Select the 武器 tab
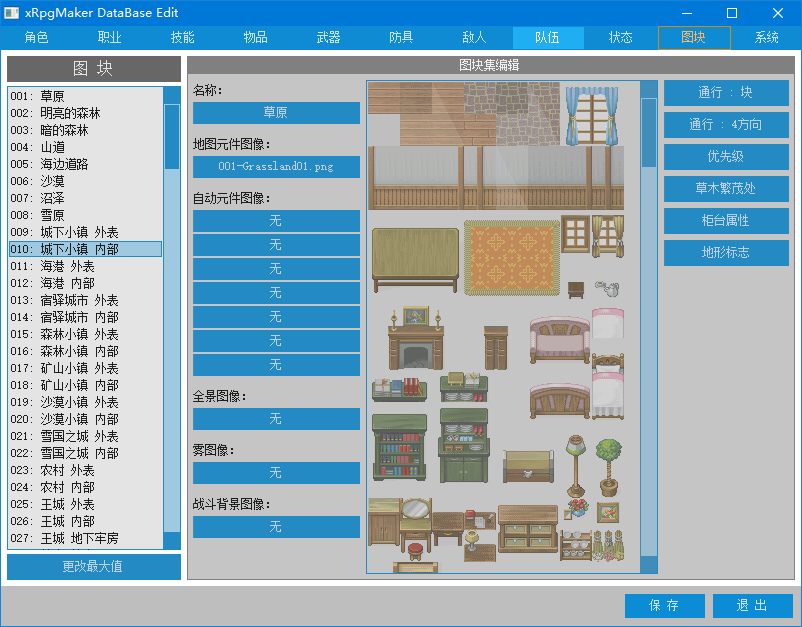802x627 pixels. tap(328, 37)
